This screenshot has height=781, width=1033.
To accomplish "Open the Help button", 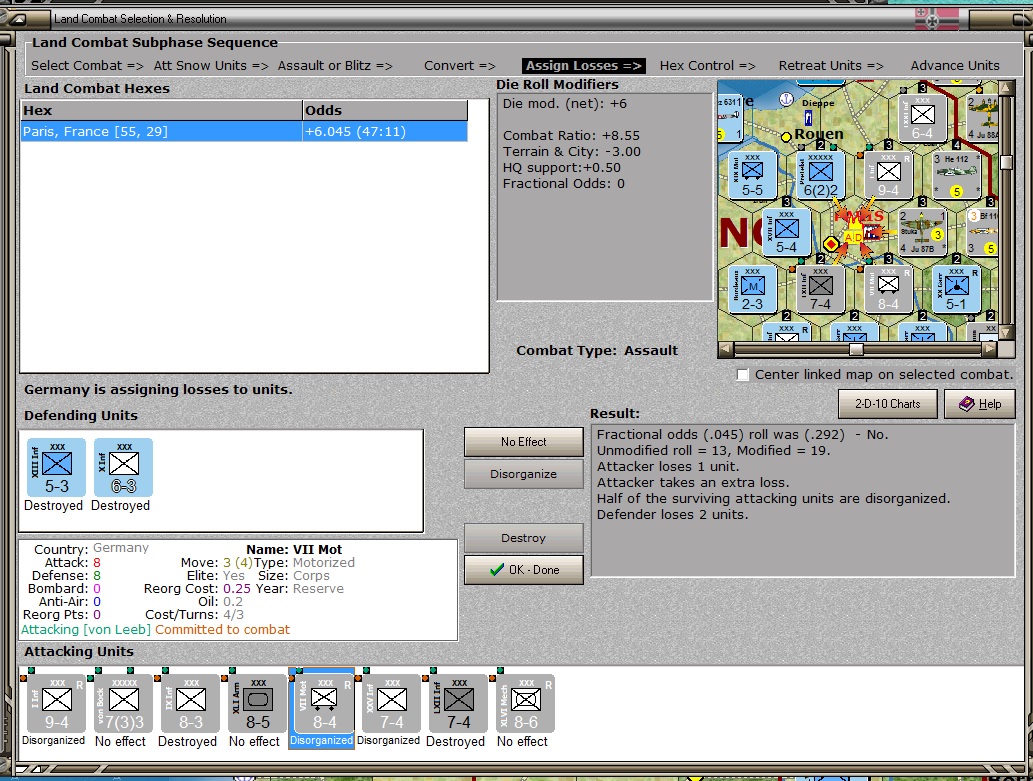I will 980,404.
